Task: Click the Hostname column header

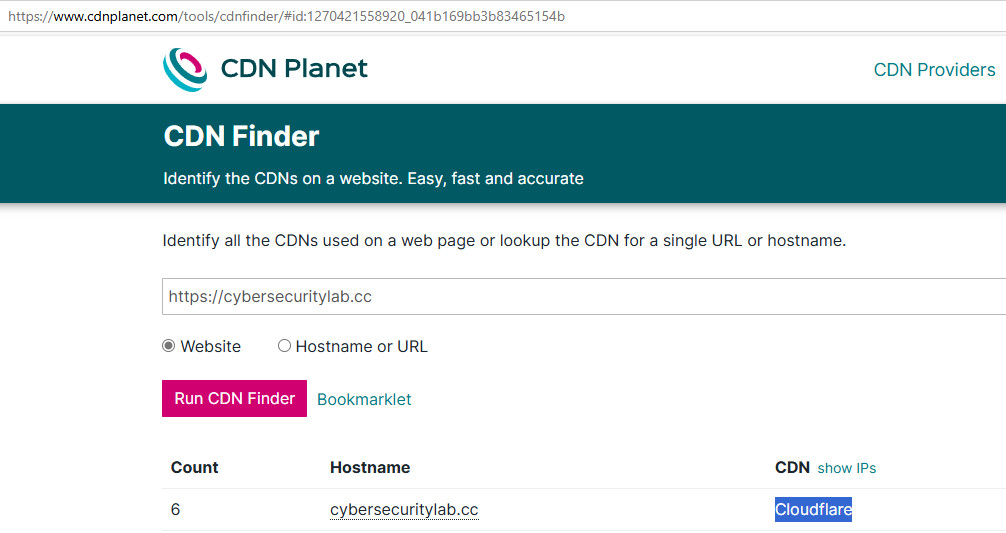Action: pos(370,467)
